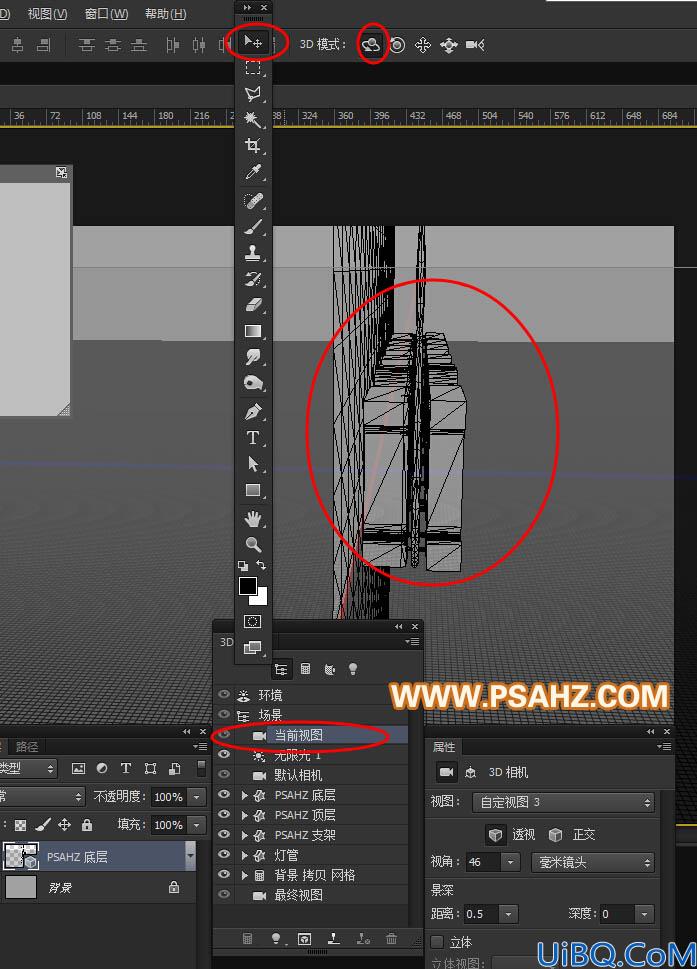Open the 视图 custom view dropdown
The width and height of the screenshot is (697, 969).
pos(563,802)
